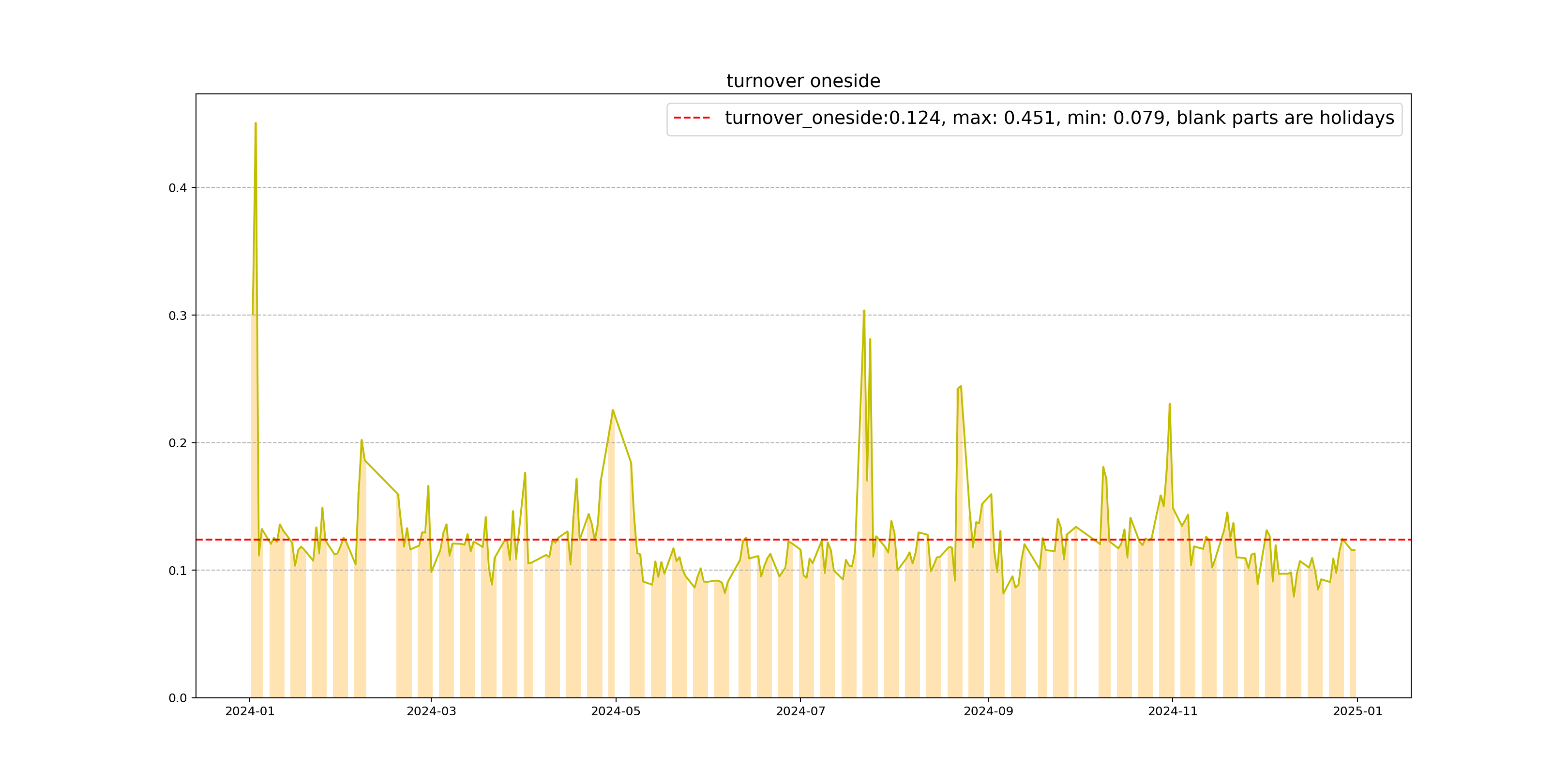Click the late-August peak near 0.245
Image resolution: width=1568 pixels, height=784 pixels.
pyautogui.click(x=961, y=387)
